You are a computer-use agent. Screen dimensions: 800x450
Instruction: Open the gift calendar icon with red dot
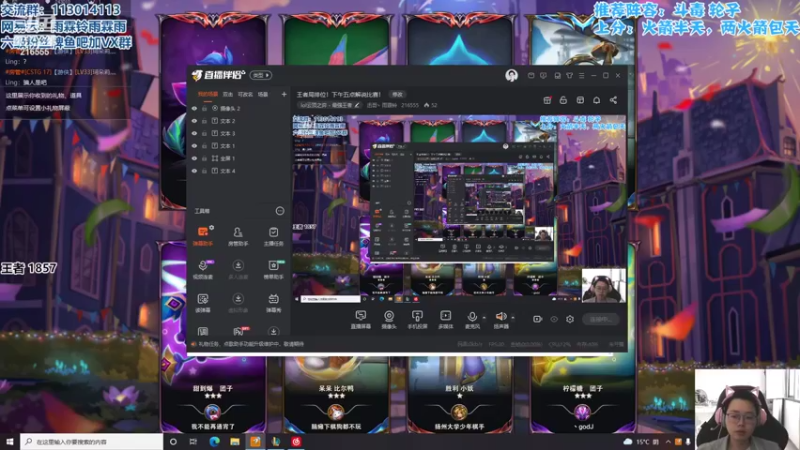[x=547, y=100]
